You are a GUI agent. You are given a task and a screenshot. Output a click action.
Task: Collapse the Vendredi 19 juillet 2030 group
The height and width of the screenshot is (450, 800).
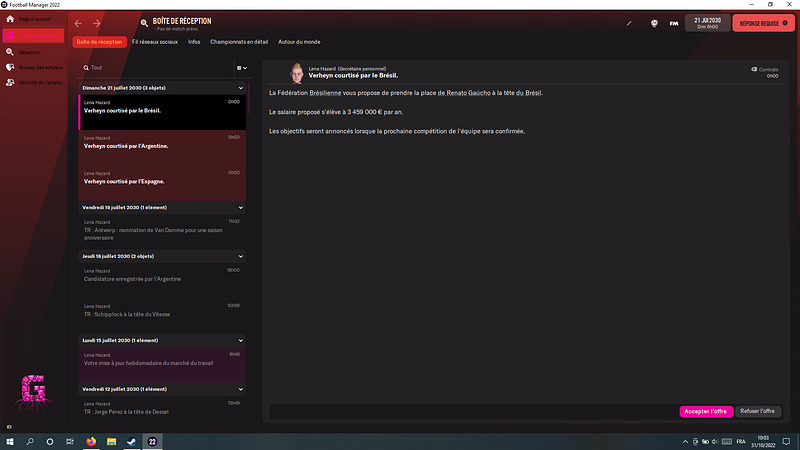point(241,208)
